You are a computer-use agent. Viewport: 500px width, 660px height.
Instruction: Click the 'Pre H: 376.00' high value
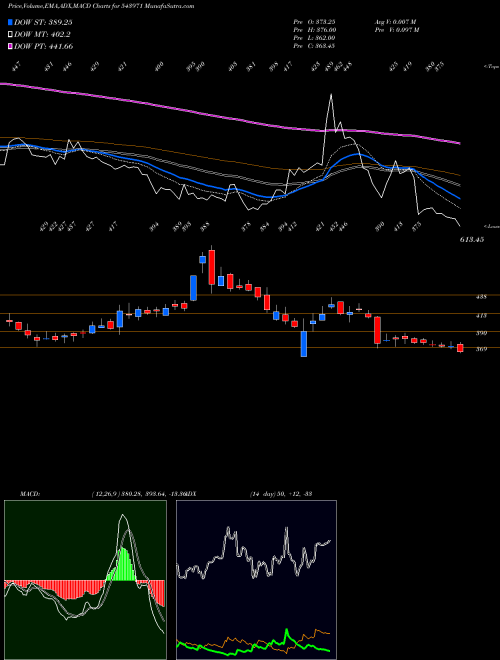tap(314, 30)
